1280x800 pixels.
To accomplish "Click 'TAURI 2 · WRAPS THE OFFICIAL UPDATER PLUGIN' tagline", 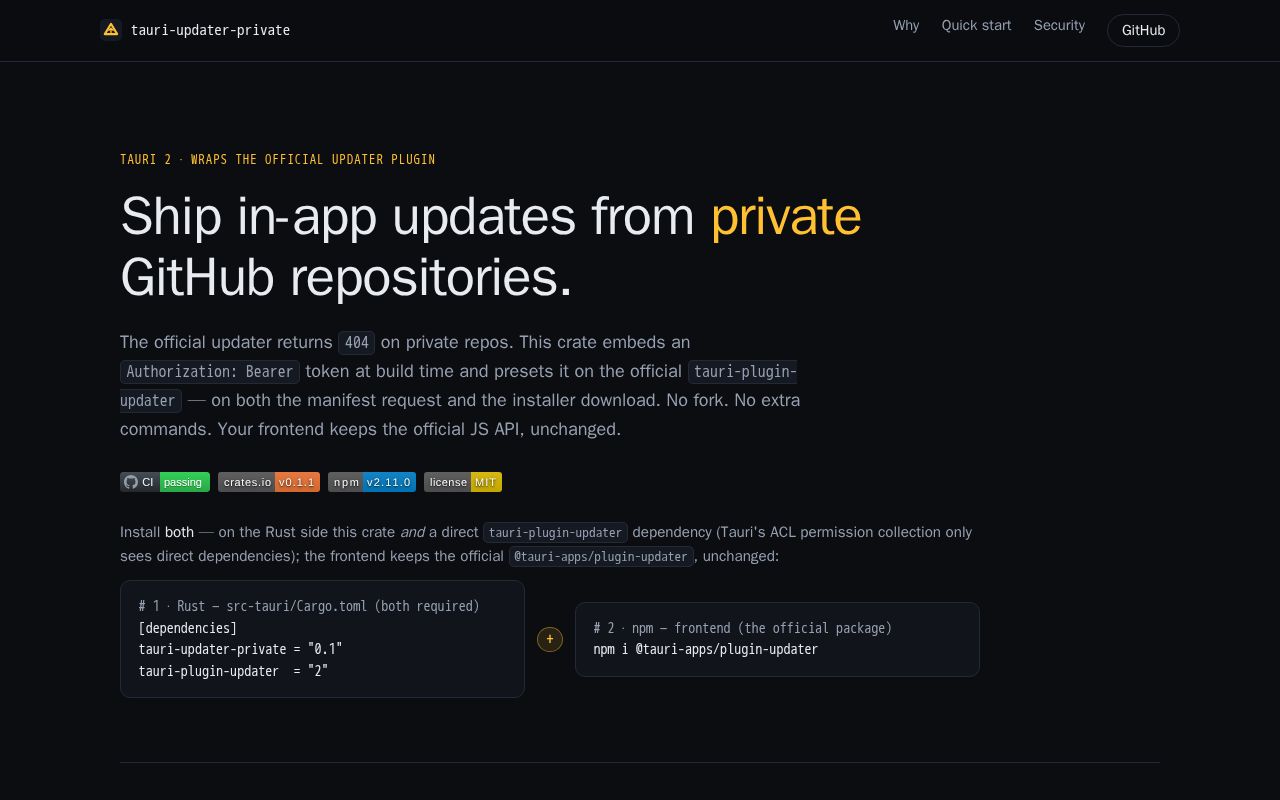I will pyautogui.click(x=278, y=159).
